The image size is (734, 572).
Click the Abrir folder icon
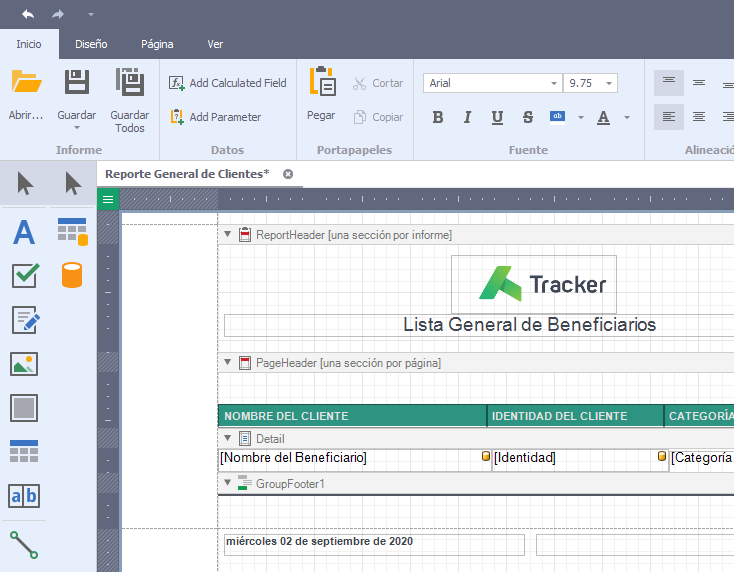point(26,84)
